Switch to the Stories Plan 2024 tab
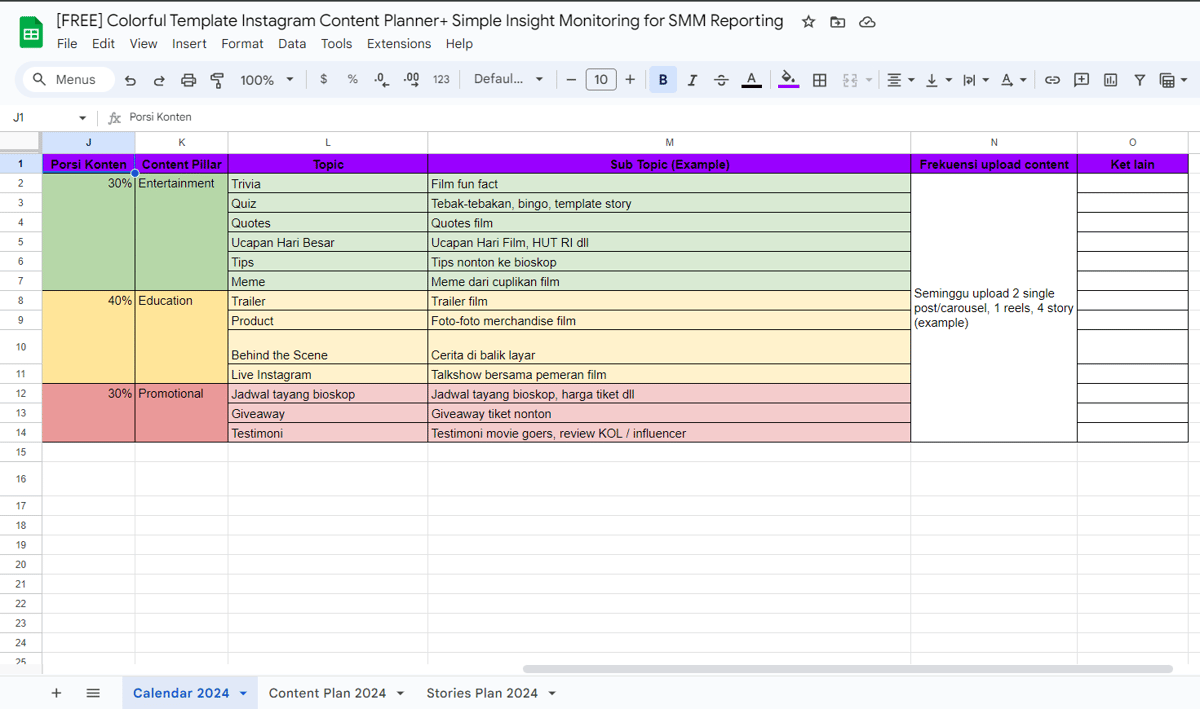Image resolution: width=1200 pixels, height=709 pixels. click(481, 692)
